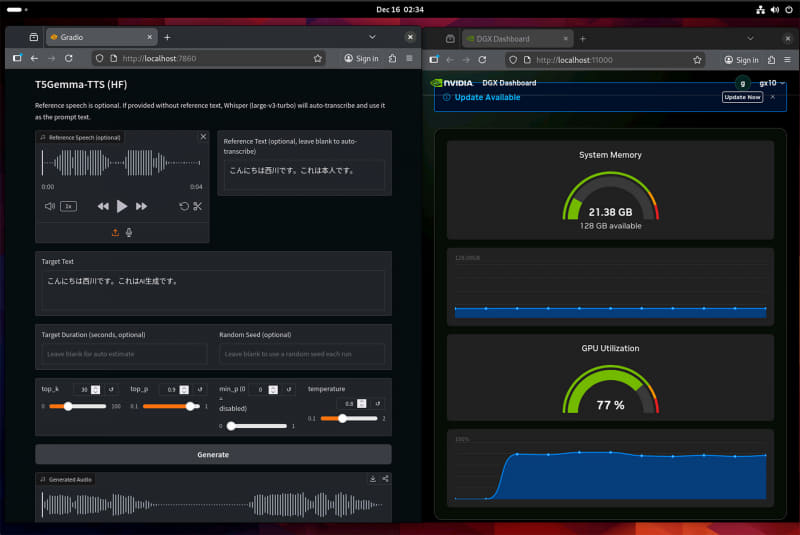Focus the Target Duration input
Image resolution: width=800 pixels, height=535 pixels.
tap(124, 354)
